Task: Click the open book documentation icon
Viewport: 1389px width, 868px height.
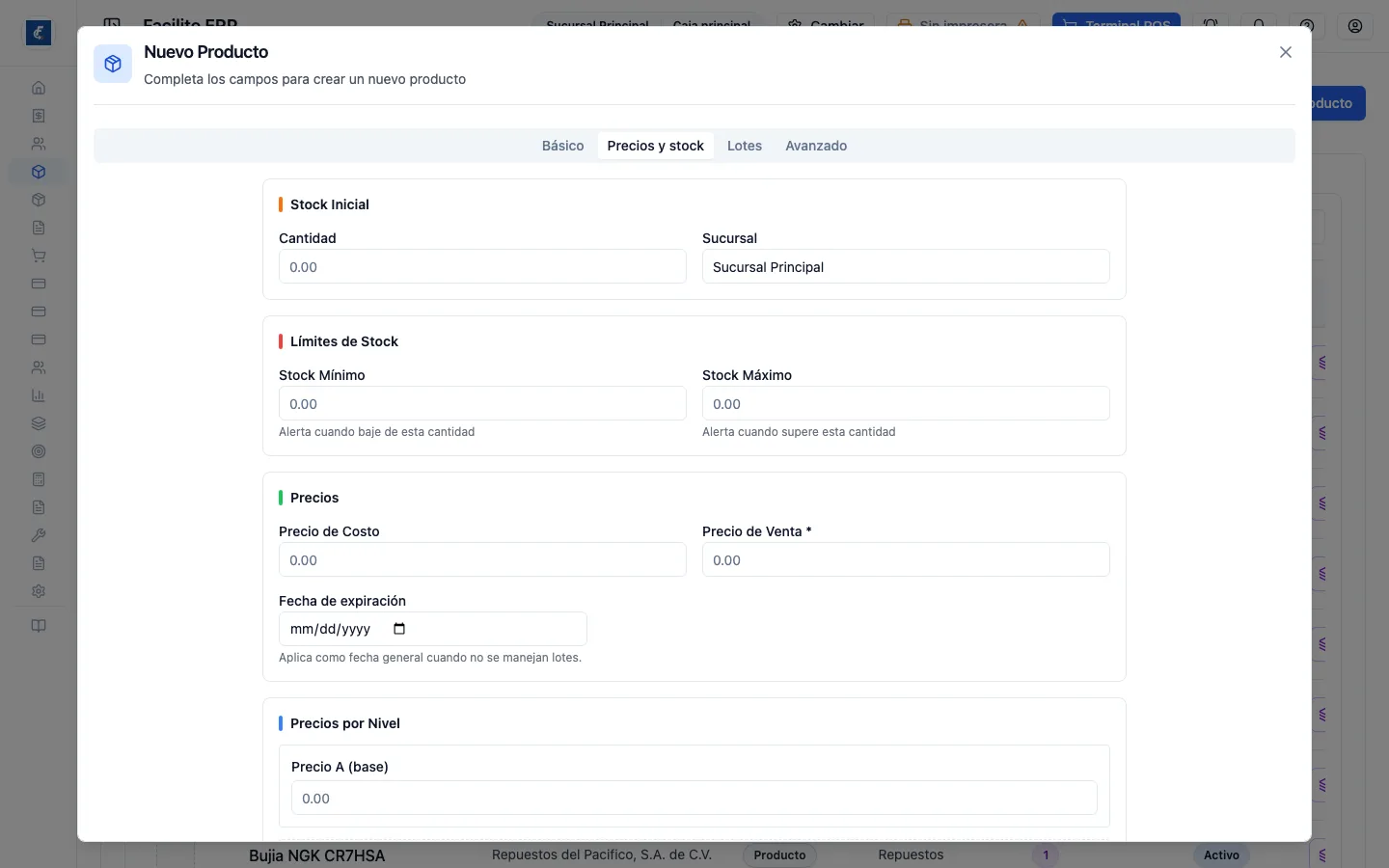Action: 39,626
